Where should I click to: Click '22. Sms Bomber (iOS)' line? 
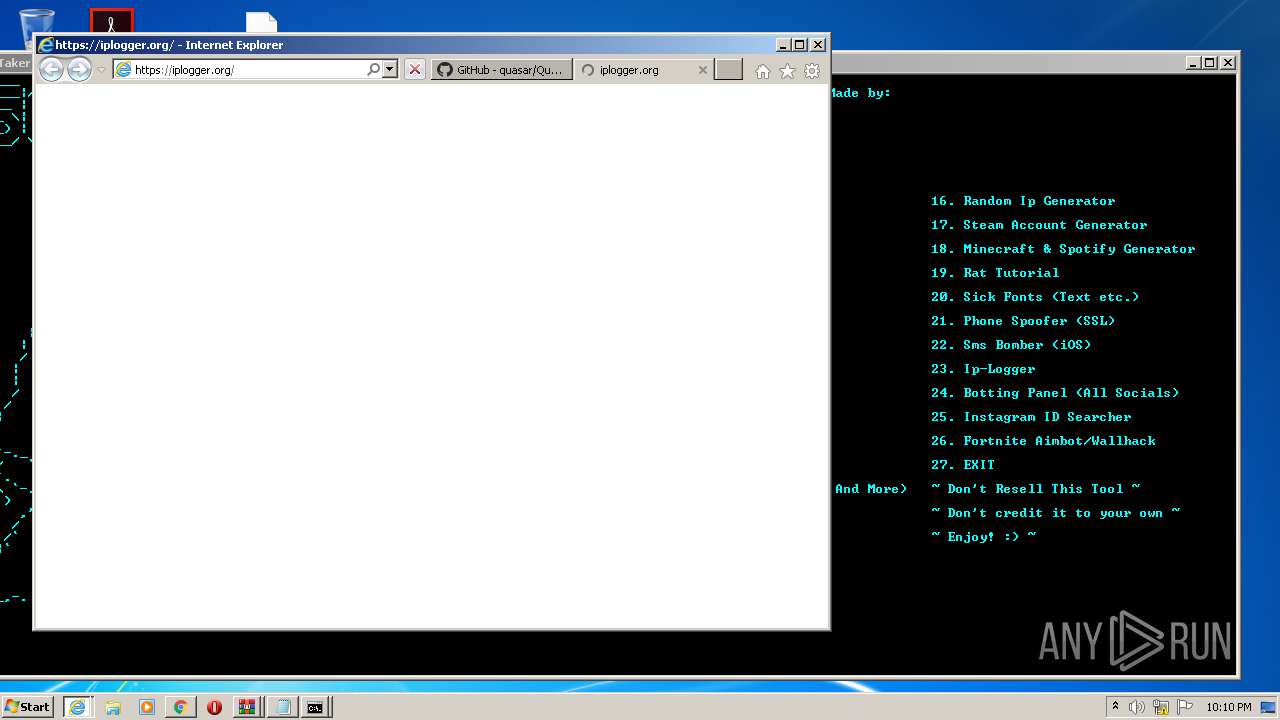[x=1011, y=345]
